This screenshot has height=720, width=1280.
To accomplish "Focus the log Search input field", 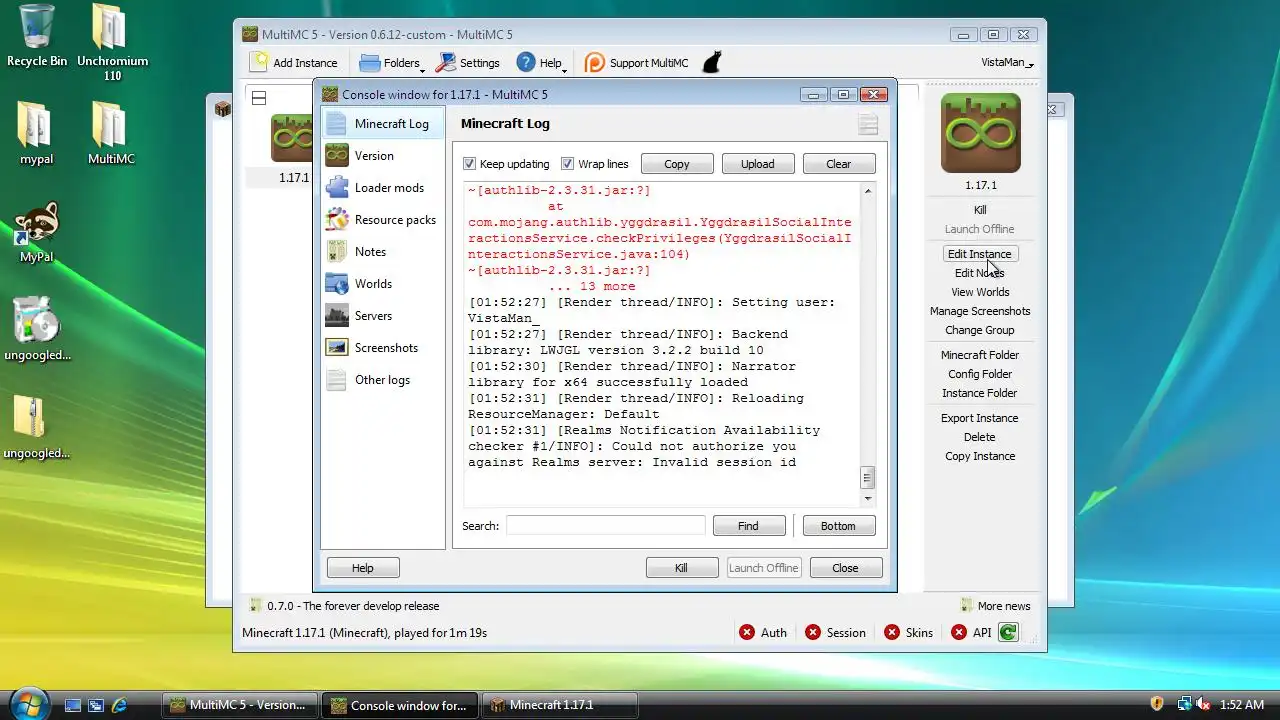I will coord(605,526).
